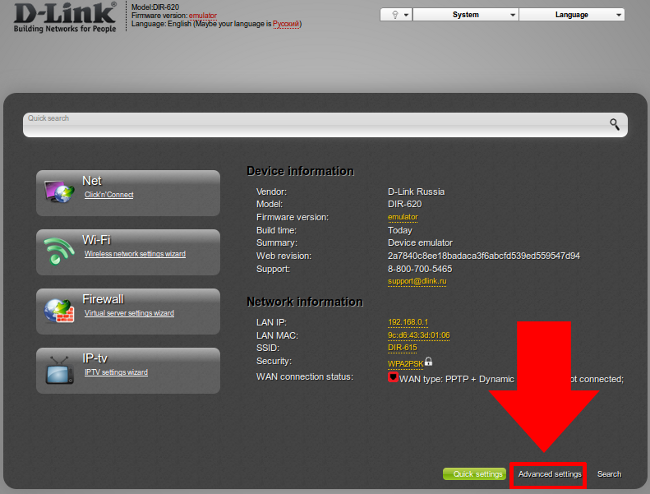Click emulator link in Device information
650x494 pixels.
pyautogui.click(x=403, y=217)
